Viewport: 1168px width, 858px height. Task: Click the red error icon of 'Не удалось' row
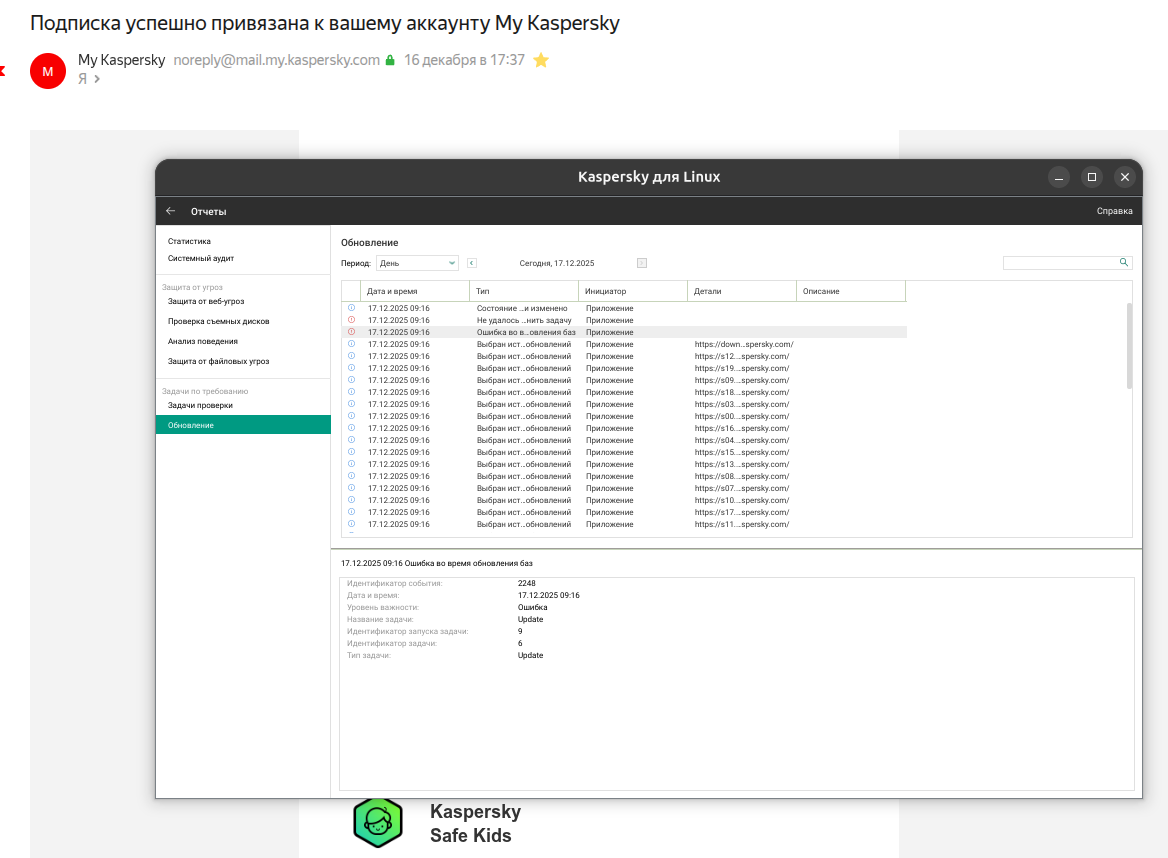351,320
